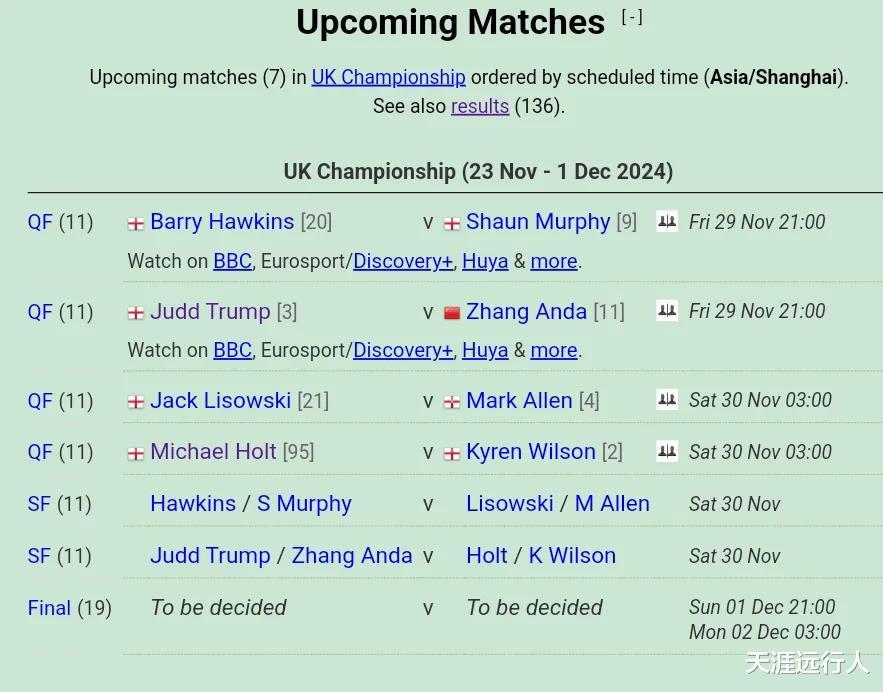Click the China flag beside Zhang Anda
The image size is (883, 692).
click(452, 313)
